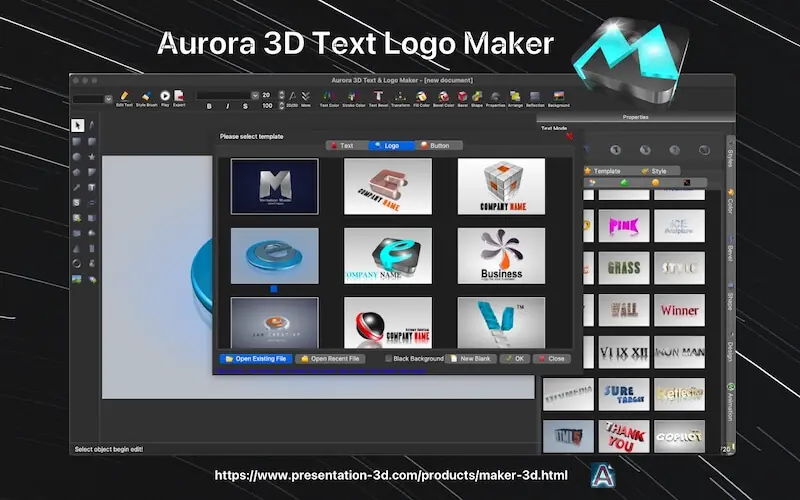Select the 3D text T tool
Viewport: 800px width, 500px height.
coord(92,187)
